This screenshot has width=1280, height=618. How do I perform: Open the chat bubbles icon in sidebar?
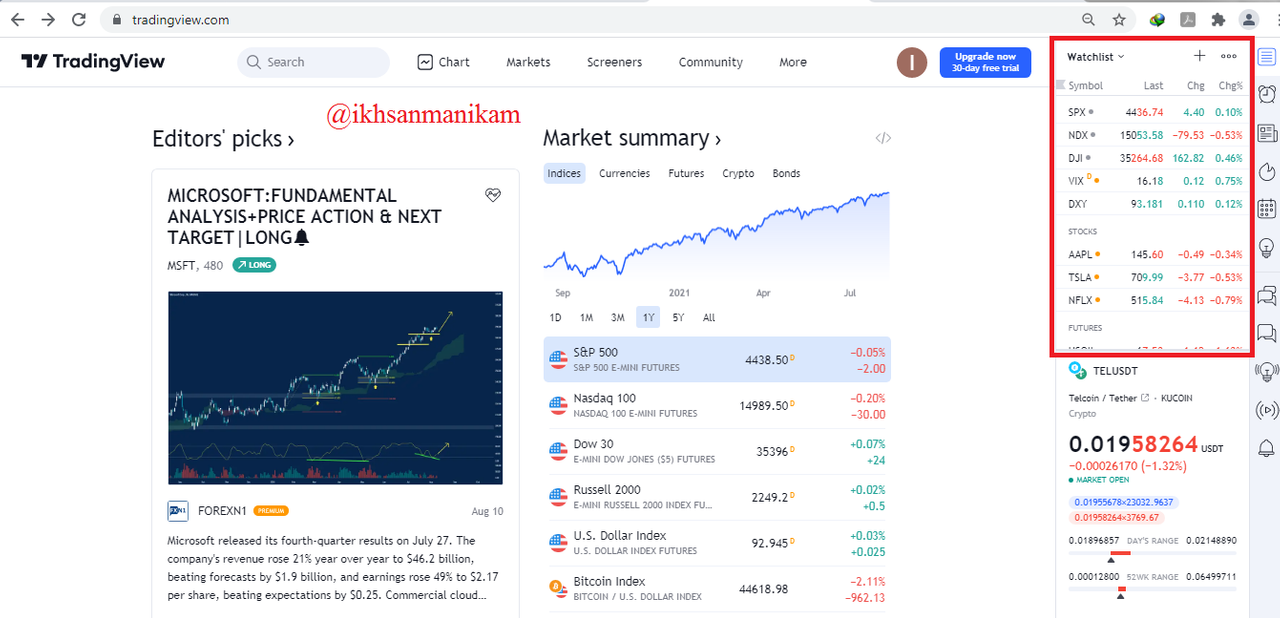1266,296
